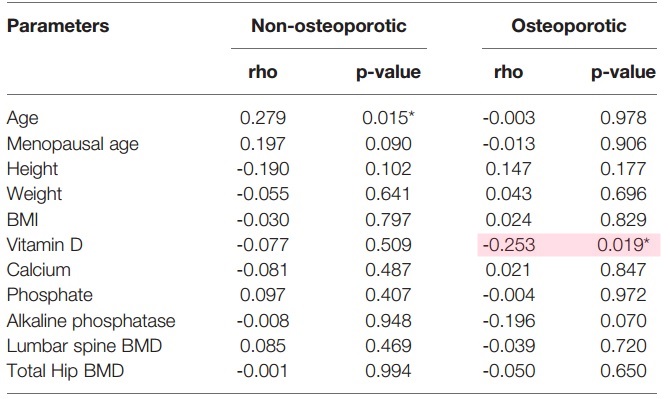Select the Total Hip BMD label
Image resolution: width=670 pixels, height=399 pixels.
coord(65,371)
